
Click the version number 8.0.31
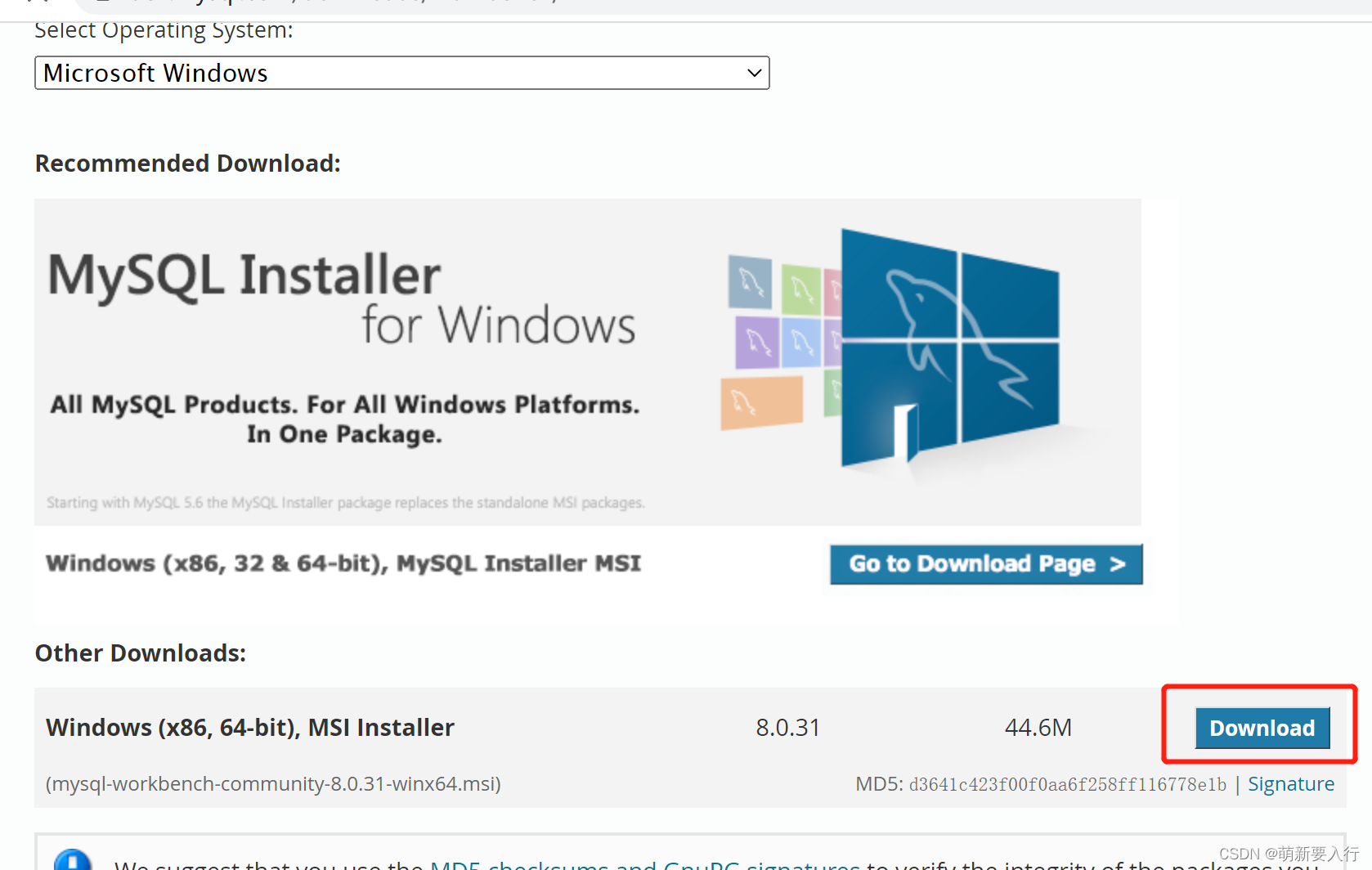tap(787, 727)
